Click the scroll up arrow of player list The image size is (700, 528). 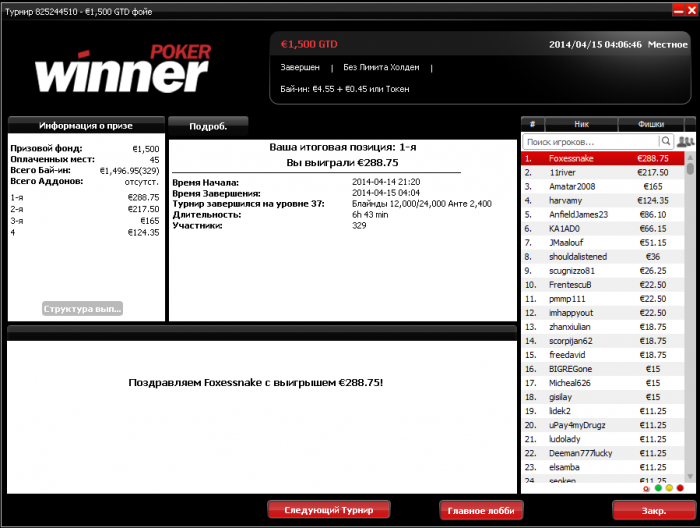click(690, 157)
